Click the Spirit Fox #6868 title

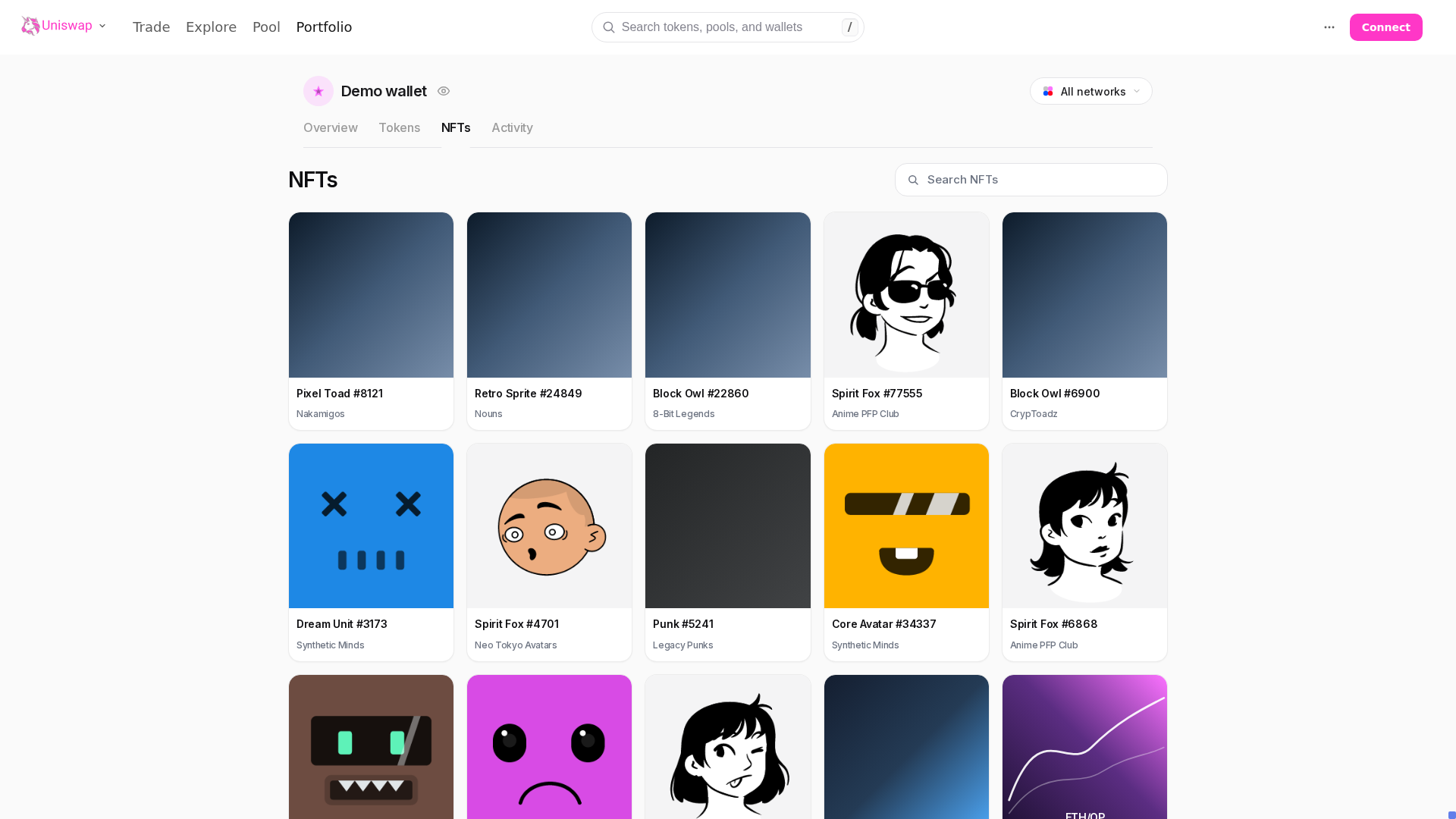[x=1054, y=624]
